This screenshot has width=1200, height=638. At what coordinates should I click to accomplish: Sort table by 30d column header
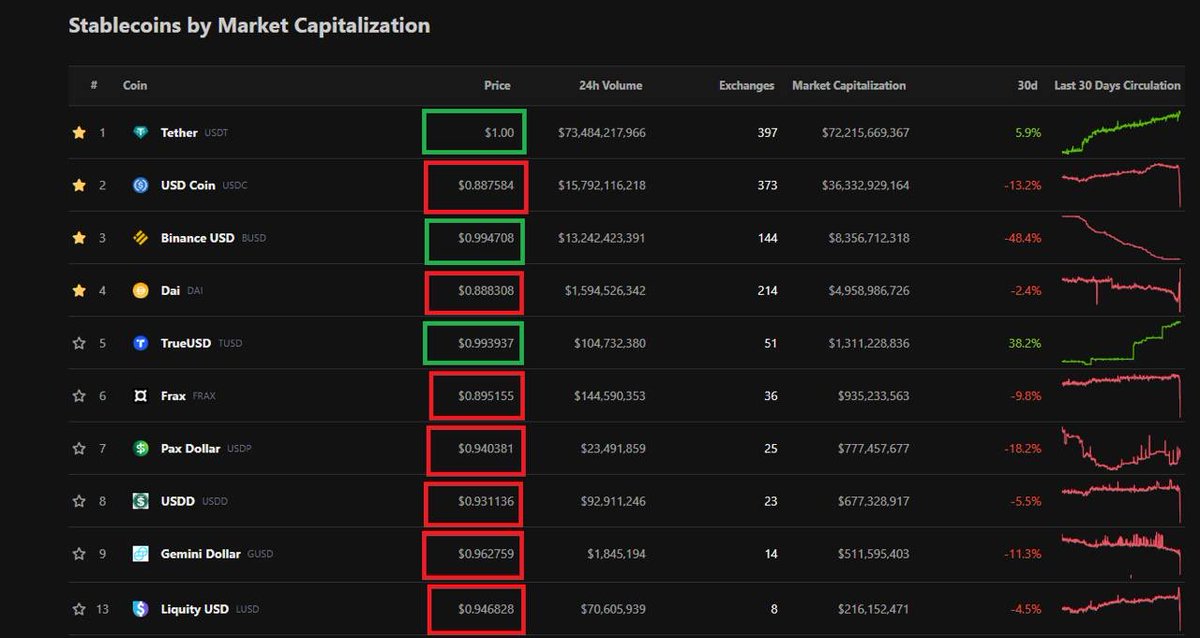click(1027, 86)
